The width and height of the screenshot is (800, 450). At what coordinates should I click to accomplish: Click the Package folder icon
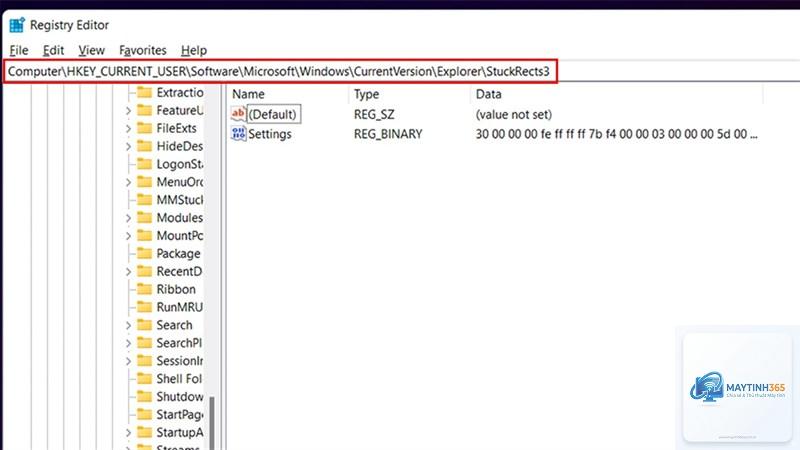coord(144,253)
